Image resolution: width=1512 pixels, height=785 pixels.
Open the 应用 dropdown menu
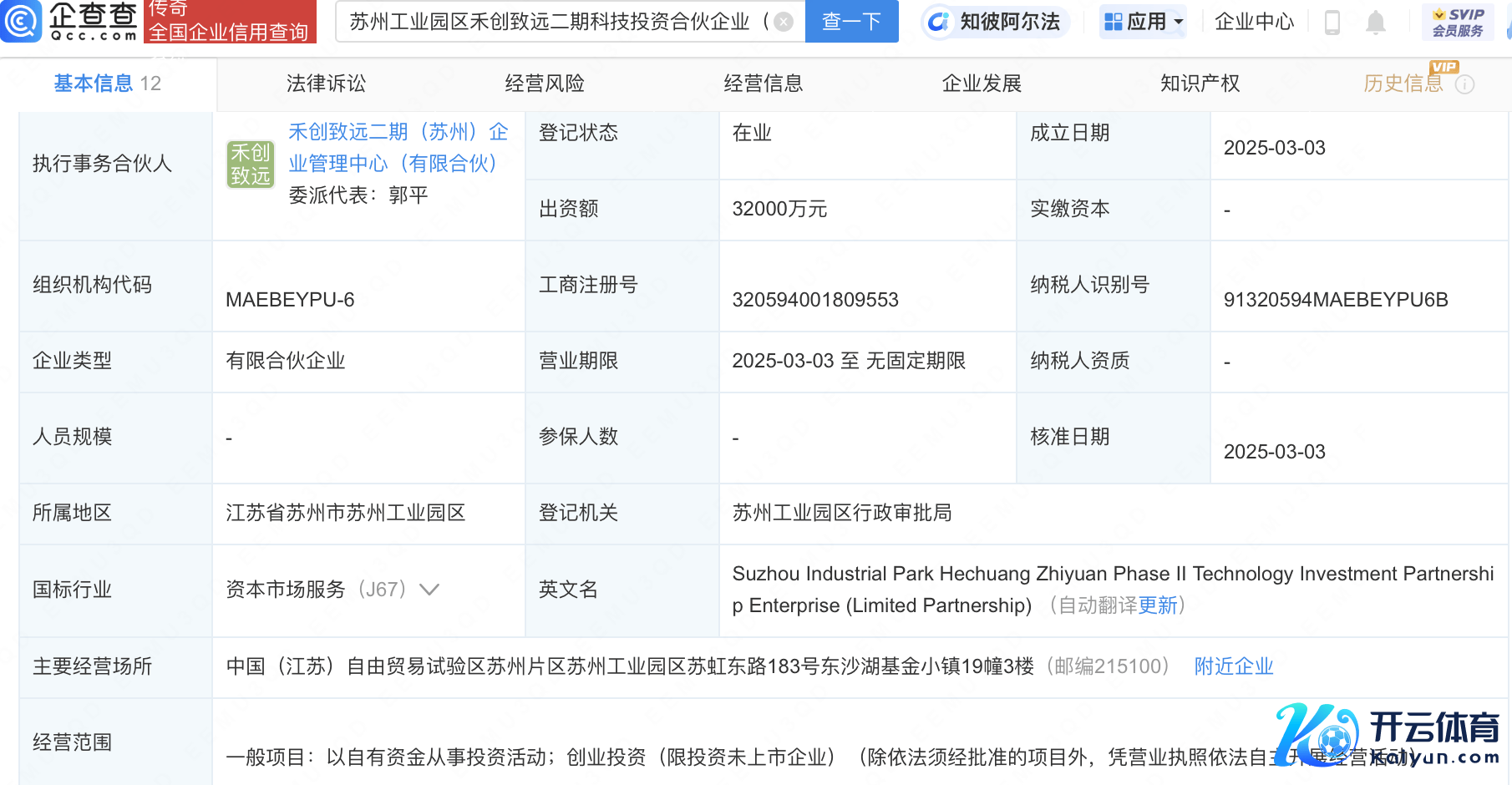tap(1144, 22)
